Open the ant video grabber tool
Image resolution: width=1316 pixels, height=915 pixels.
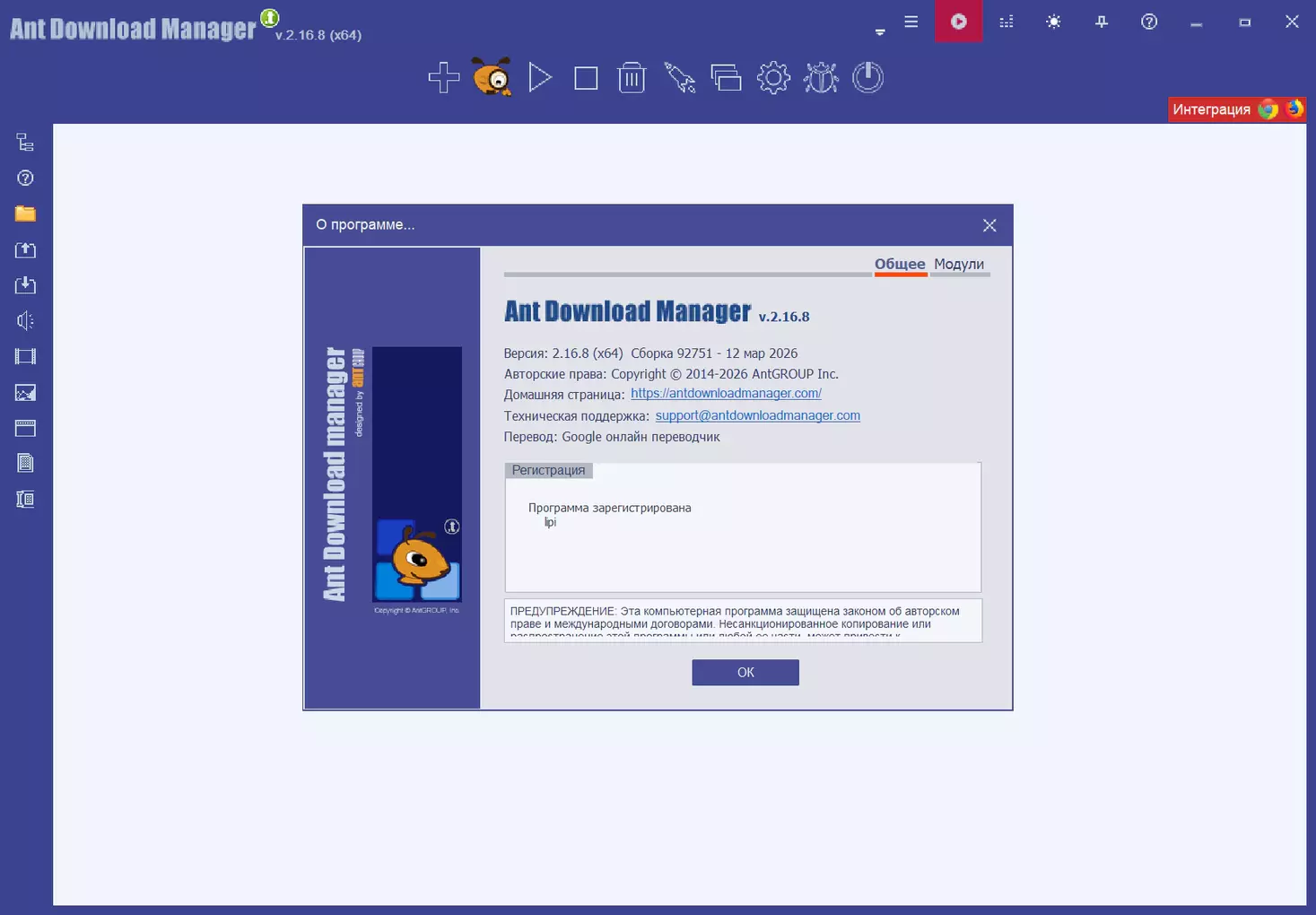pyautogui.click(x=492, y=78)
